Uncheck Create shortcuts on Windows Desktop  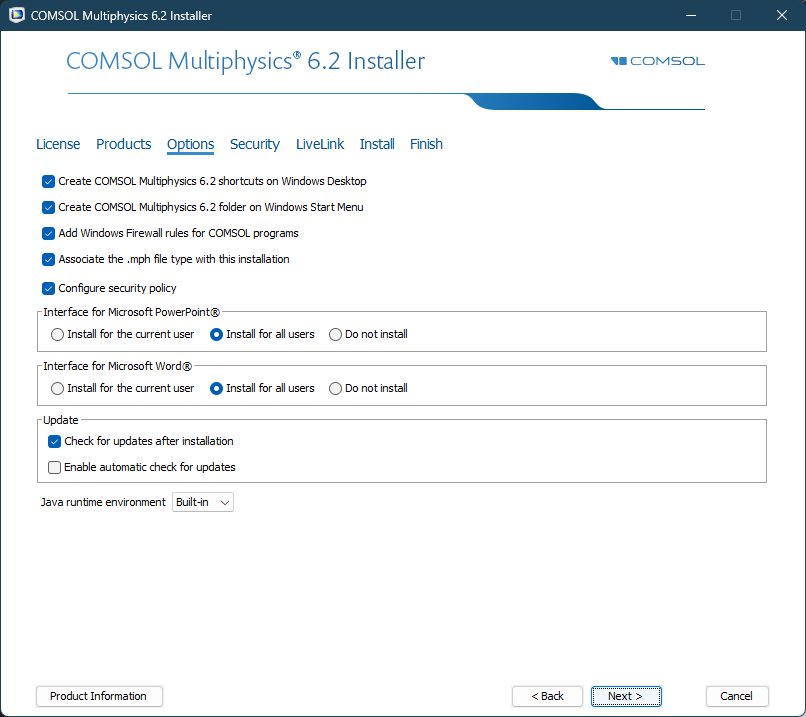click(48, 182)
